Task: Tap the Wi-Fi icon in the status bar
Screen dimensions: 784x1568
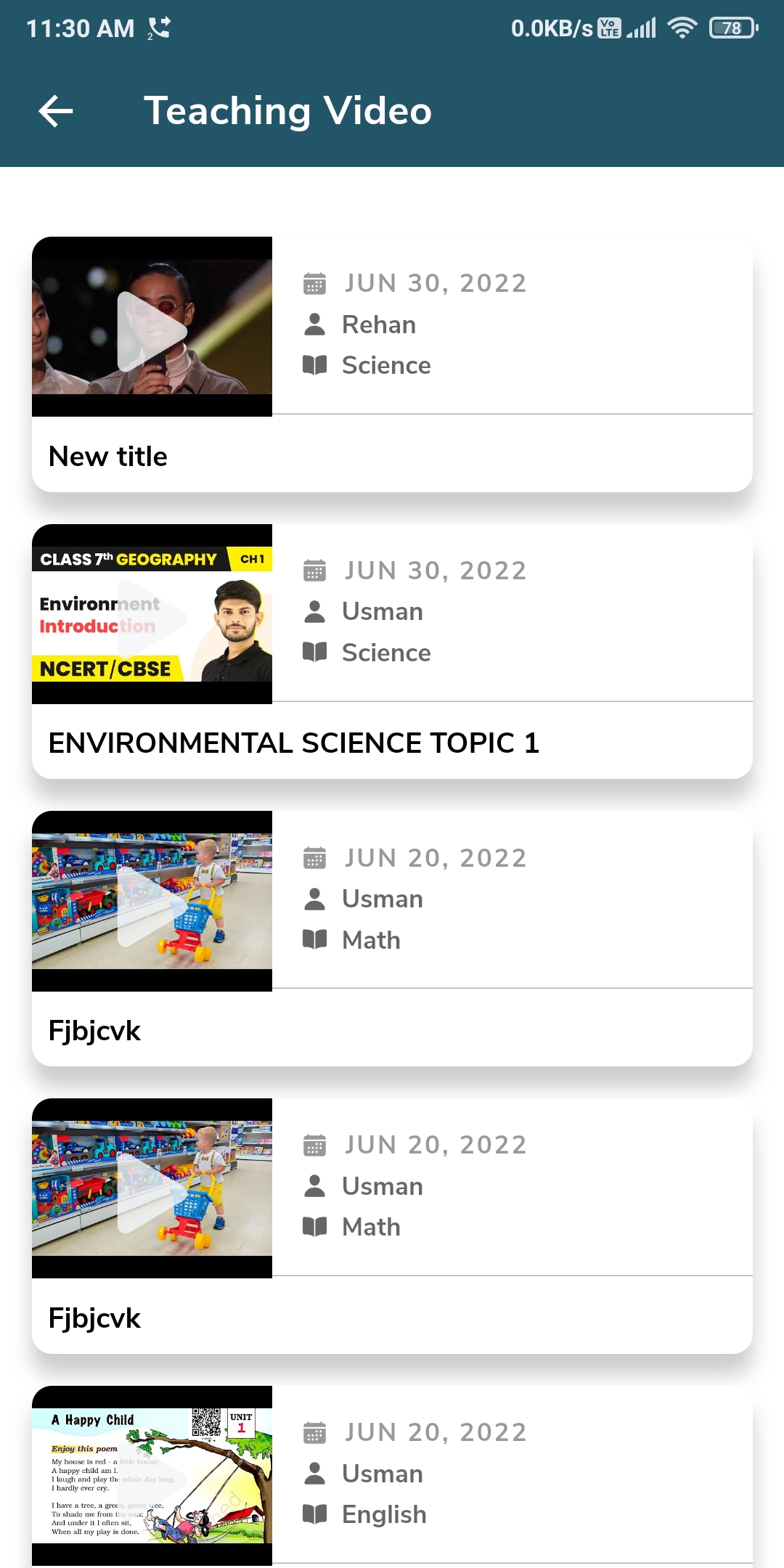Action: click(682, 28)
